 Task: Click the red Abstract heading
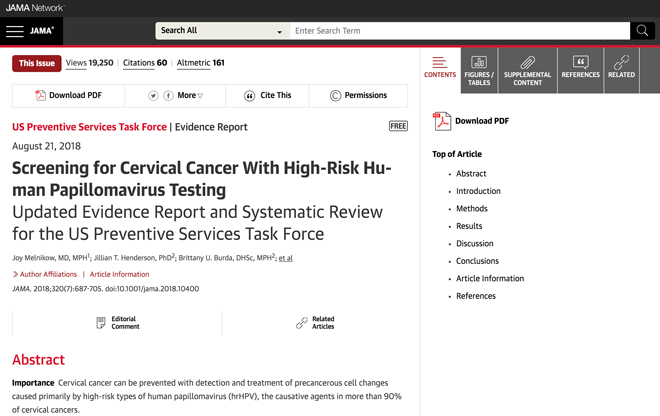38,360
